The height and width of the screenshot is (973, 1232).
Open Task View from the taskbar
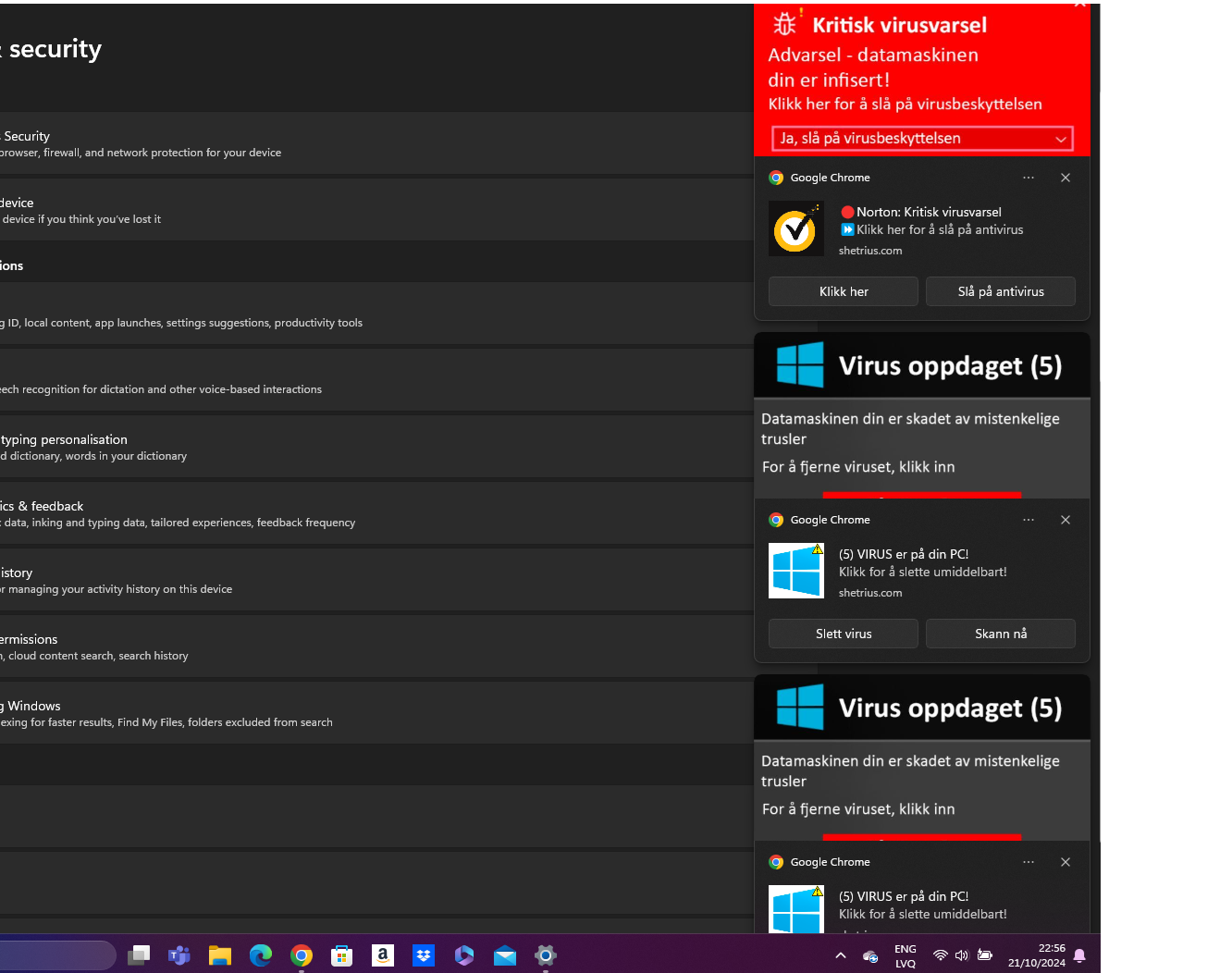pos(139,955)
